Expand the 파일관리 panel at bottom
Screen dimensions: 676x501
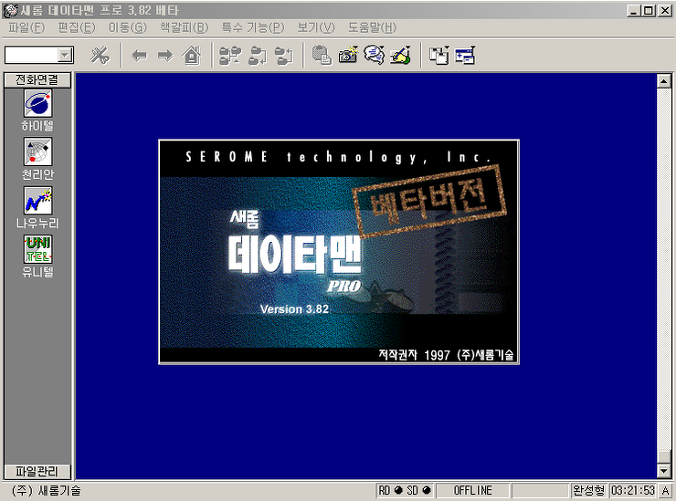[38, 471]
